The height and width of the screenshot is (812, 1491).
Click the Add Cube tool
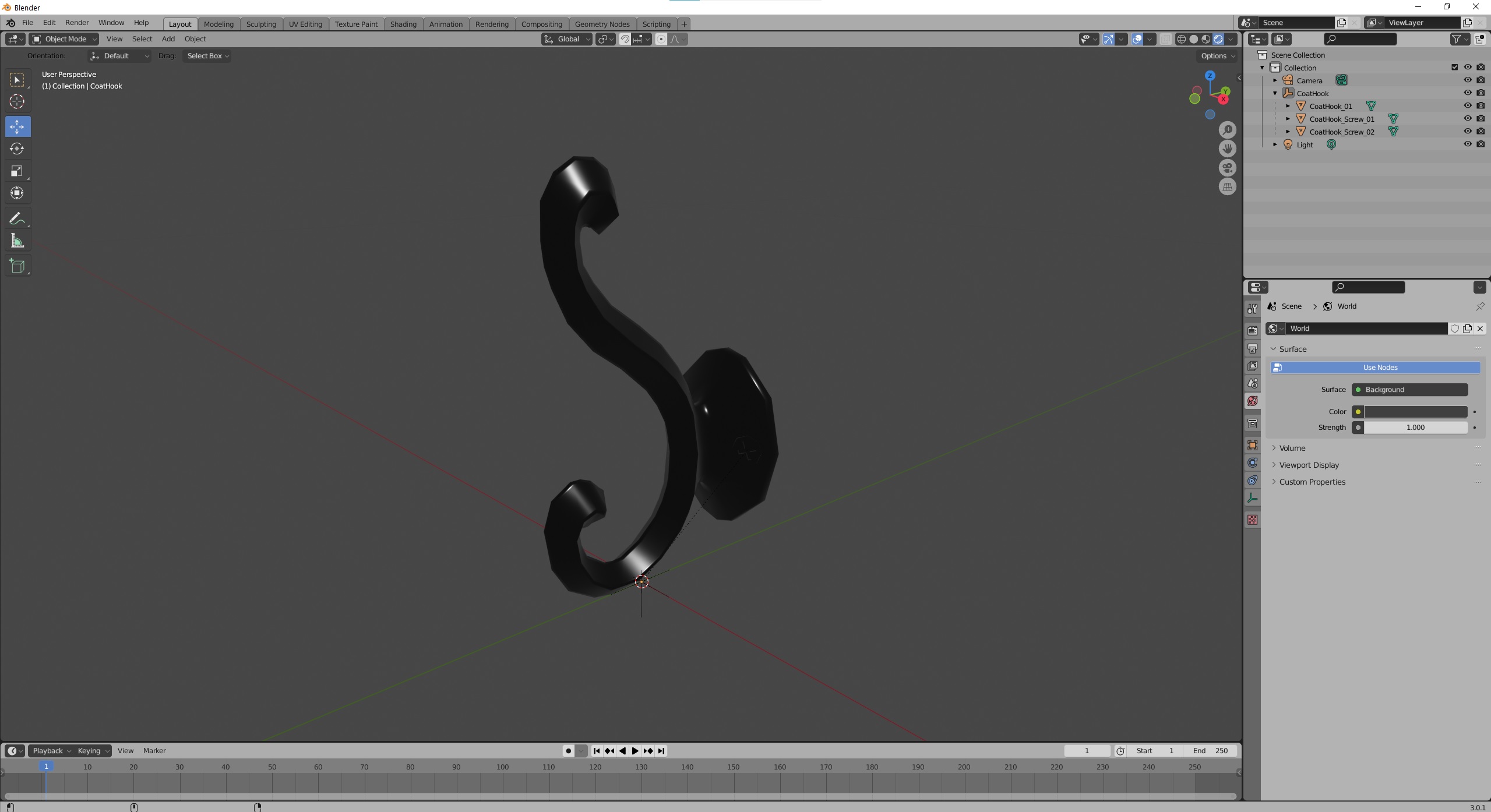tap(17, 266)
